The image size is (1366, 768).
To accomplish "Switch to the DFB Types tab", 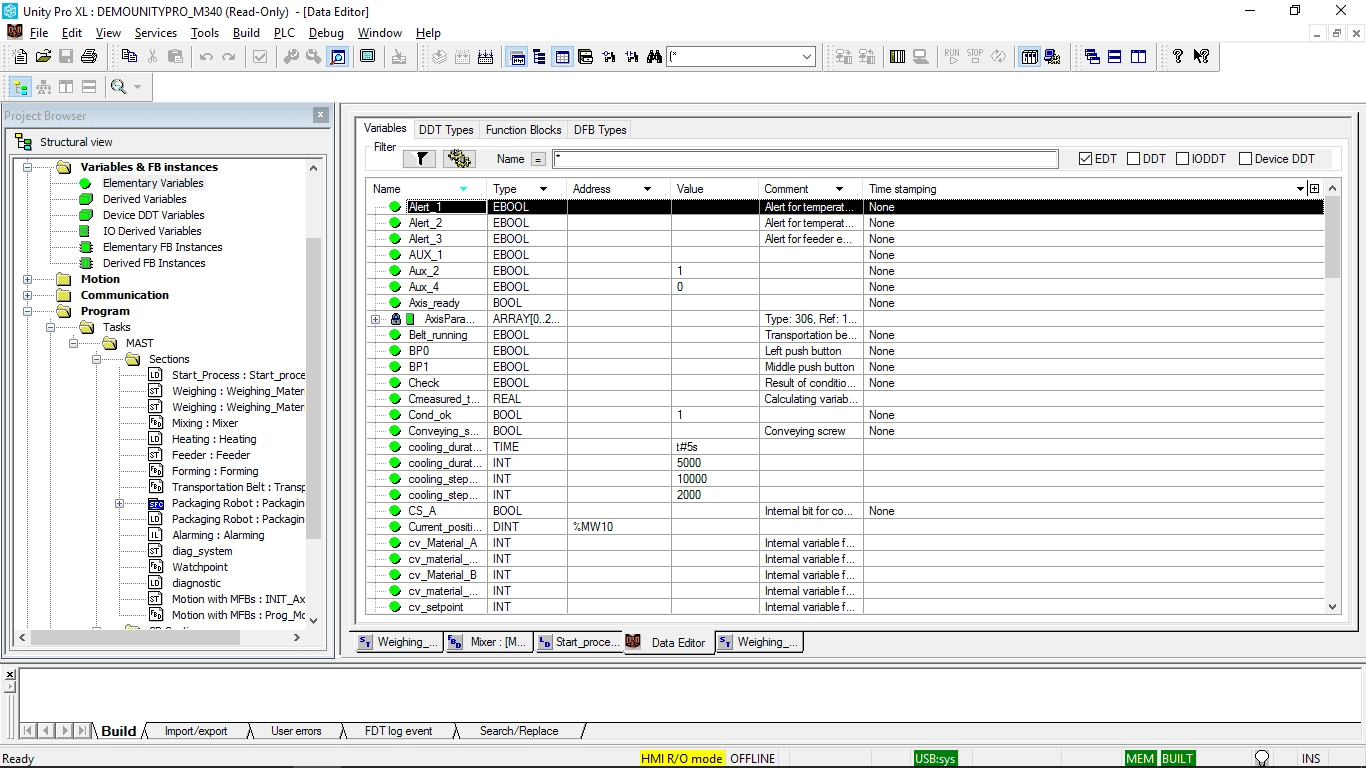I will [600, 130].
